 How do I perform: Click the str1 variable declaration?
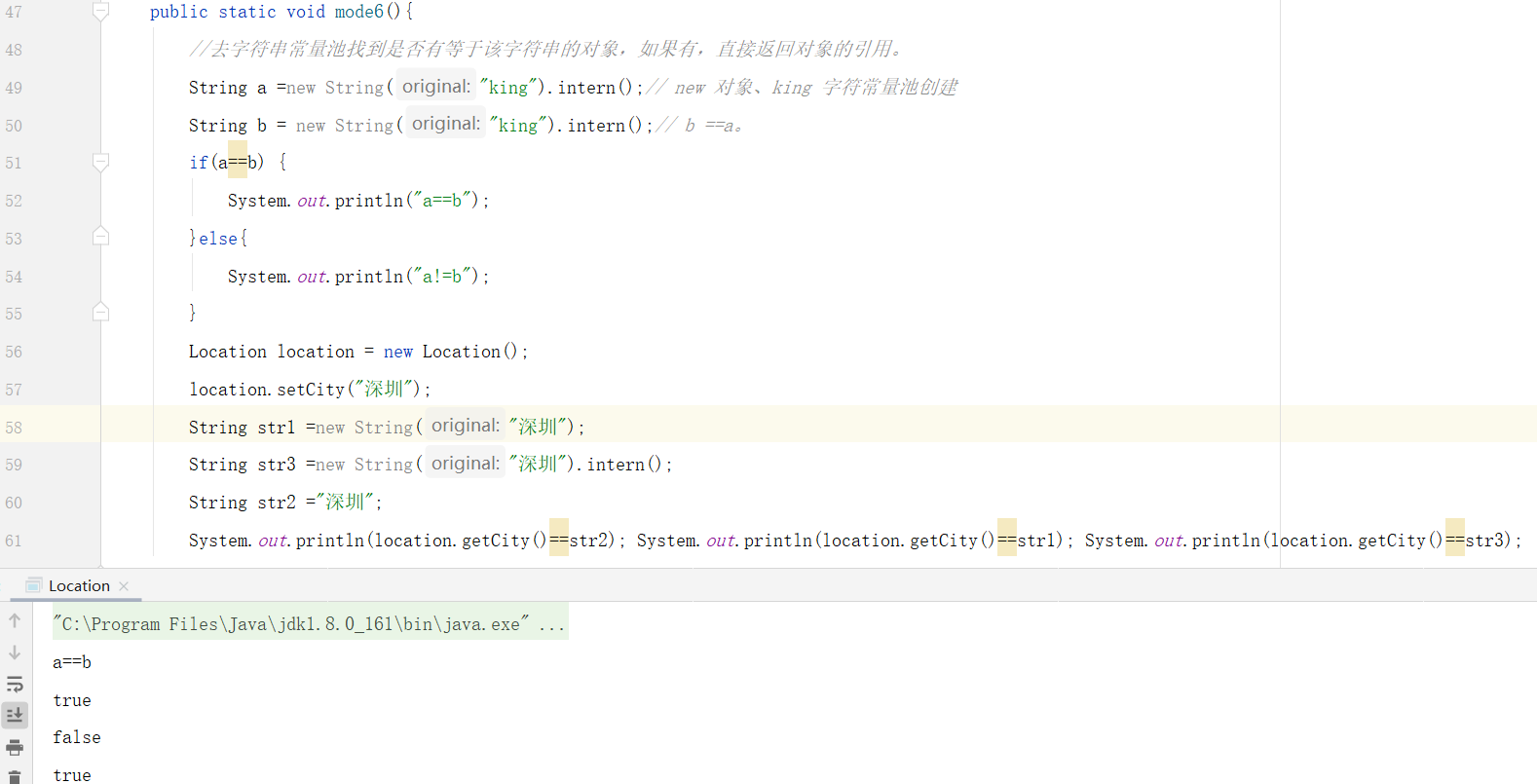277,427
